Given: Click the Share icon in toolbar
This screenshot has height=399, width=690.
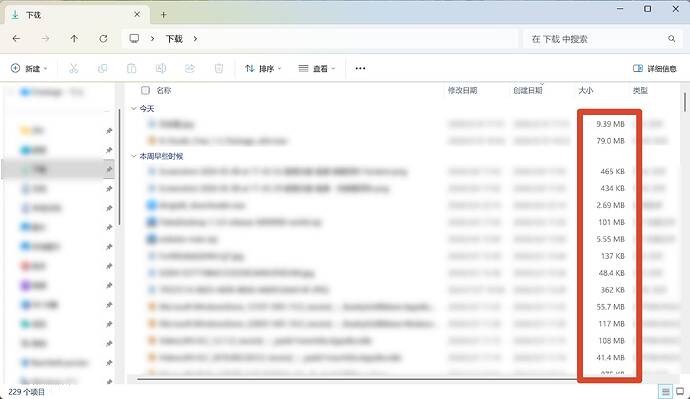Looking at the screenshot, I should pos(190,68).
